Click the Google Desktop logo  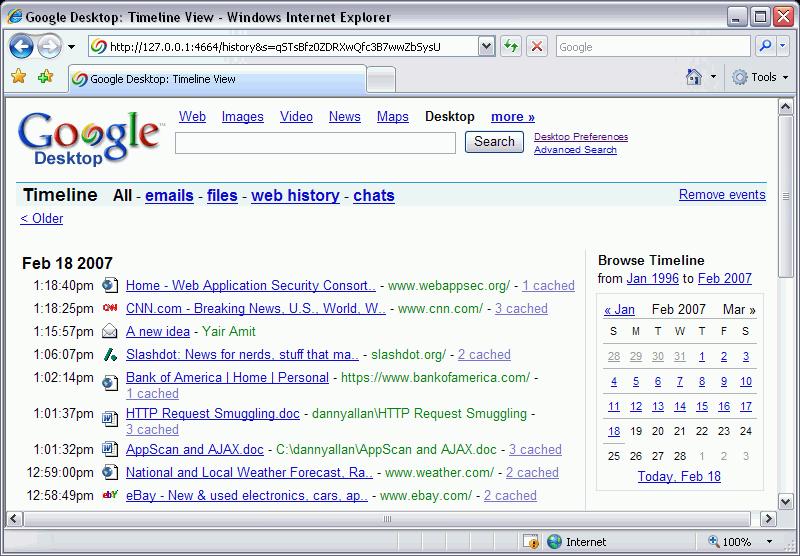89,138
